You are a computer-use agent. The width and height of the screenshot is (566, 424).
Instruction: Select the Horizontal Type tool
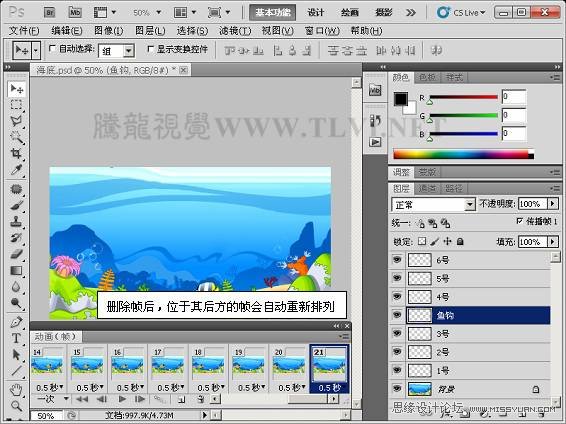pos(17,338)
